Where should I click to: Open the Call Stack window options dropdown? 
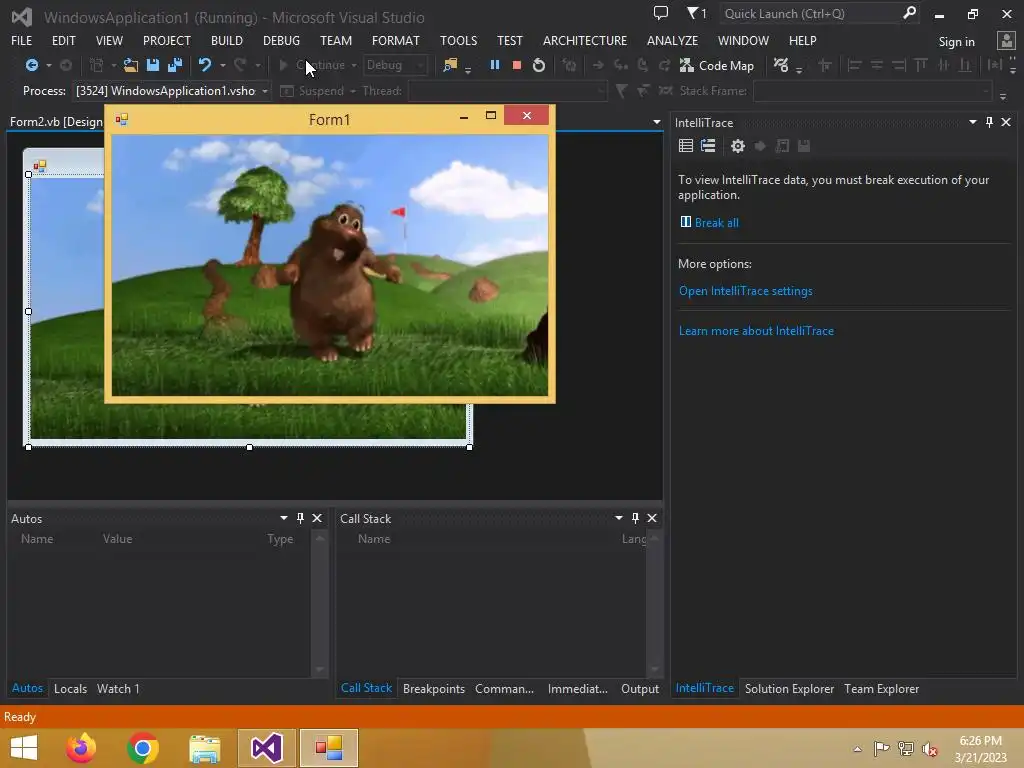(x=618, y=518)
